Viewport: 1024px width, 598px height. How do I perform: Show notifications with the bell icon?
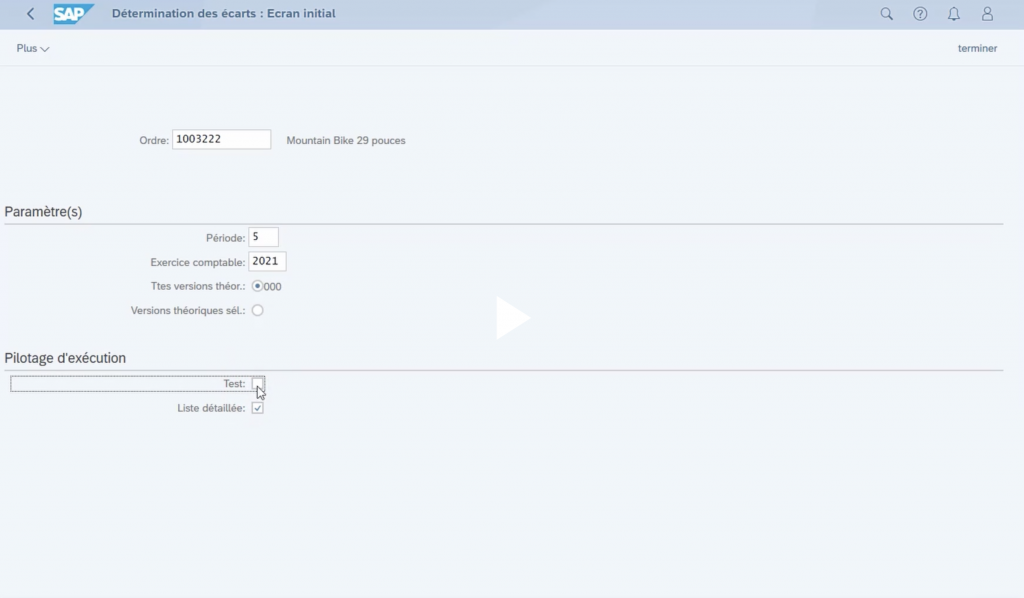tap(954, 14)
